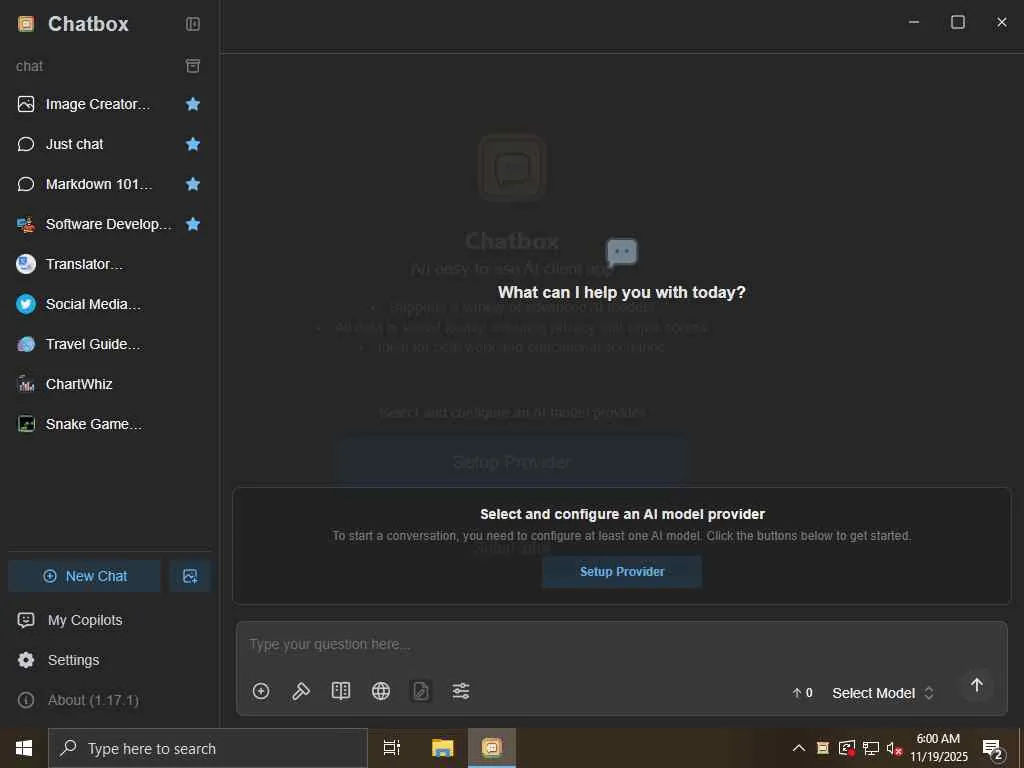Click the Chatbox logo in the sidebar header
This screenshot has height=768, width=1024.
click(x=25, y=24)
